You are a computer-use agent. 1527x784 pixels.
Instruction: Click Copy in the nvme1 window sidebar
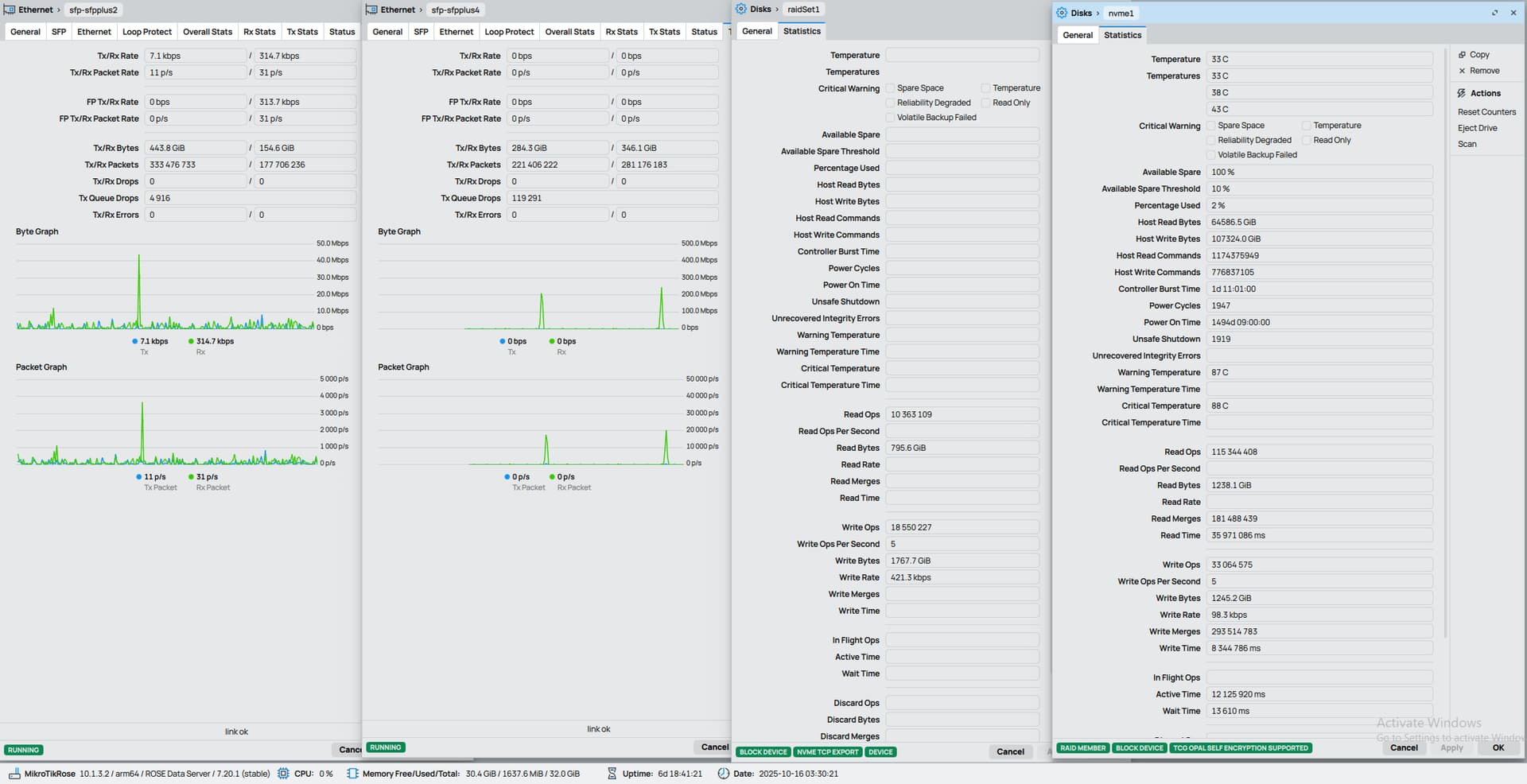[x=1479, y=55]
